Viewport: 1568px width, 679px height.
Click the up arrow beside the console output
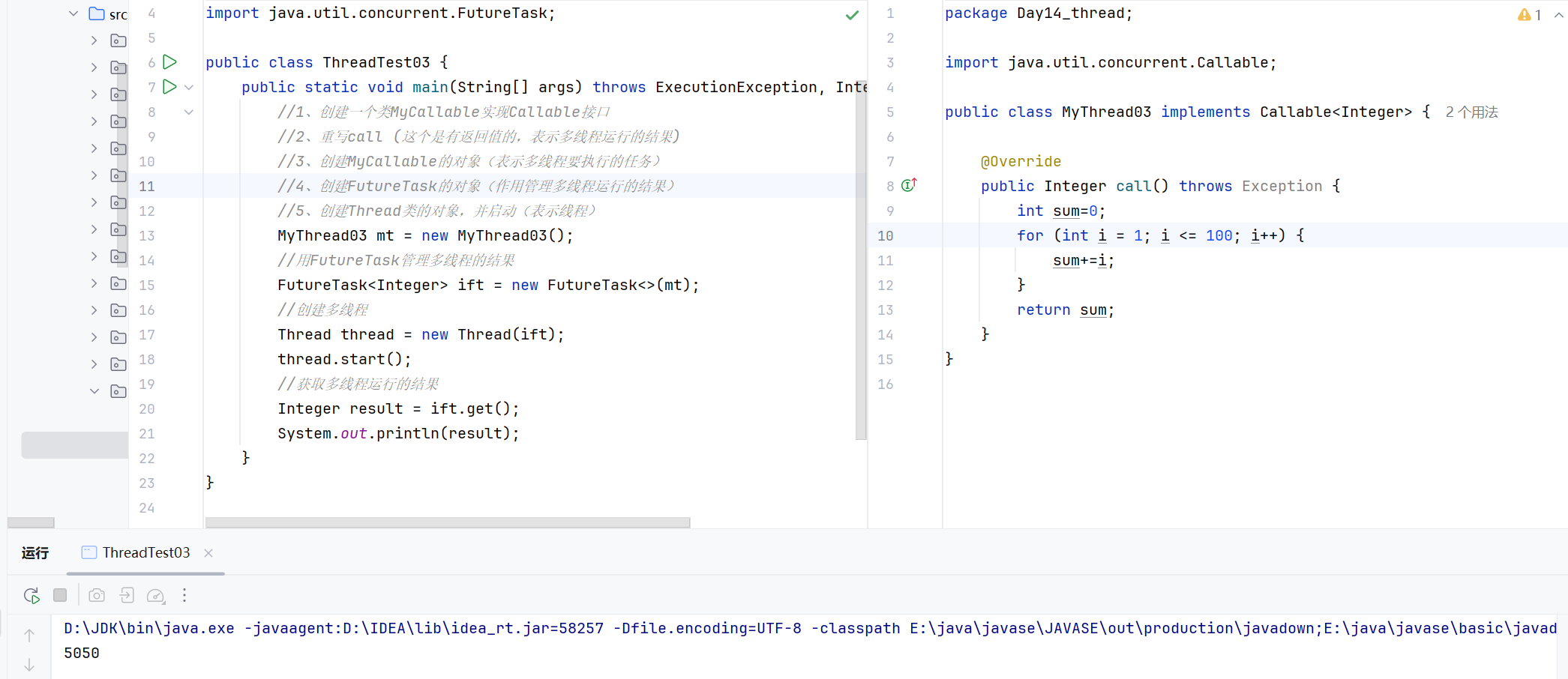click(29, 636)
